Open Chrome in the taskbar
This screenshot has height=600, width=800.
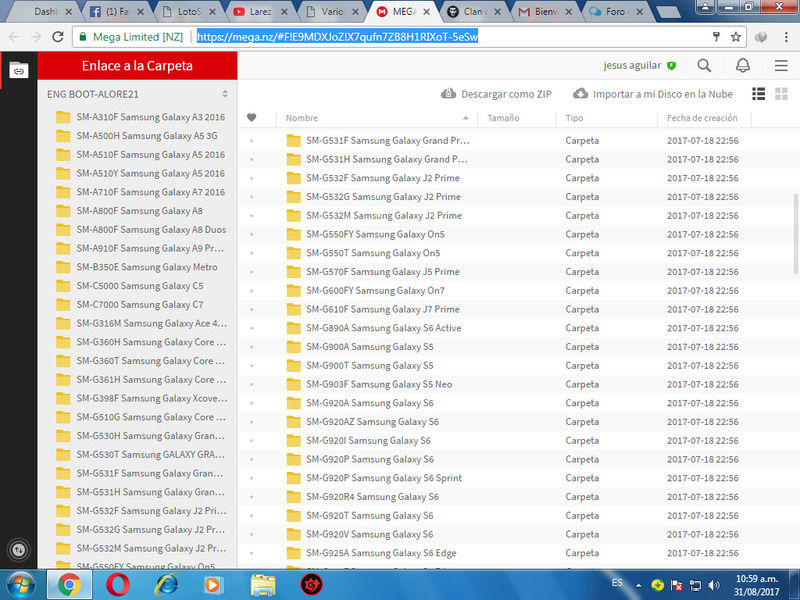point(69,585)
